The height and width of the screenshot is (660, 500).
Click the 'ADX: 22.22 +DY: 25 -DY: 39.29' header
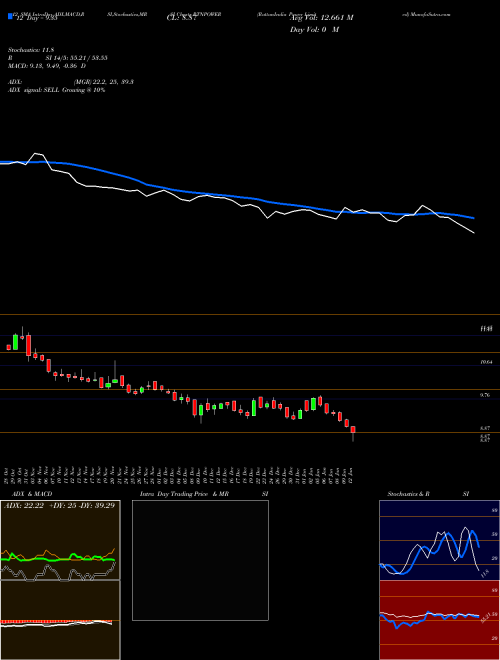coord(59,505)
